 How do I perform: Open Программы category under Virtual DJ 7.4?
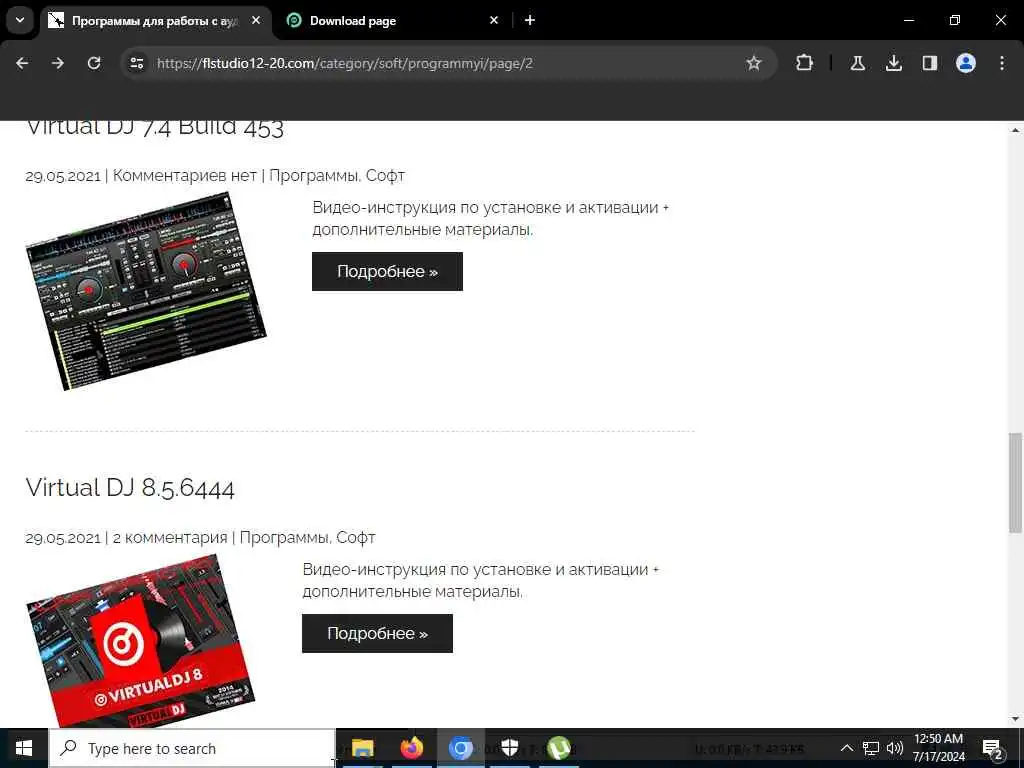click(313, 176)
